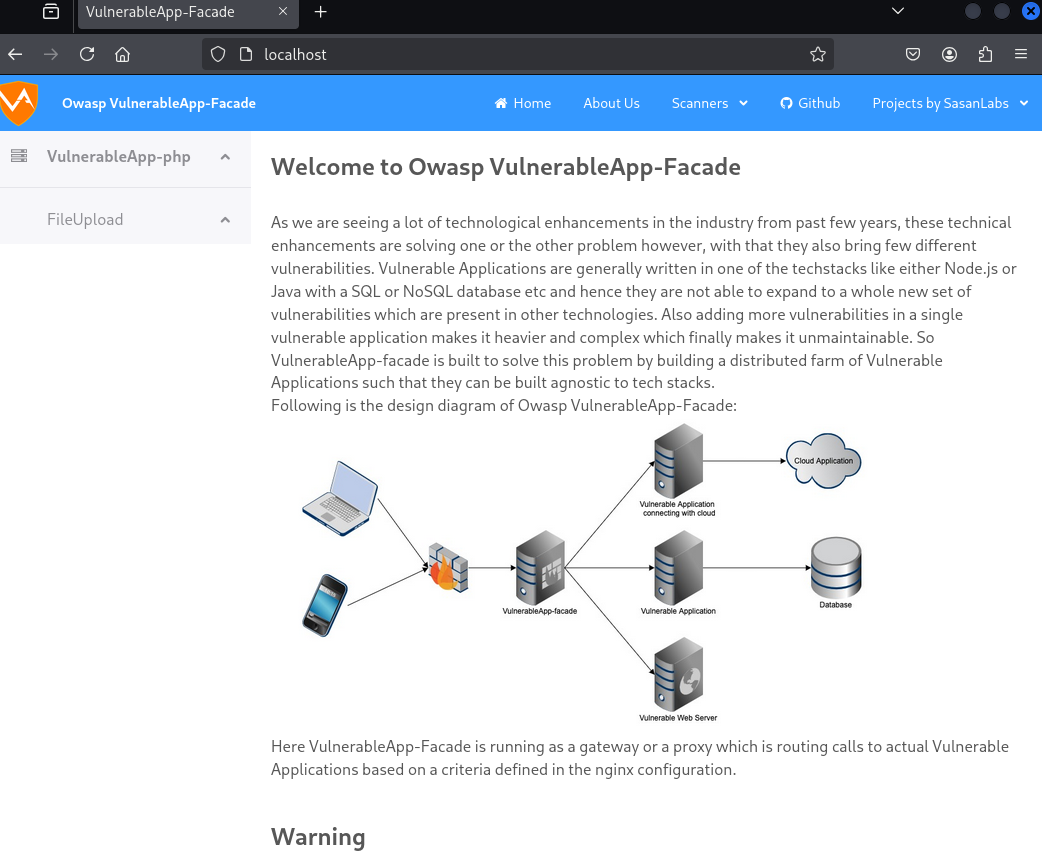
Task: Open the Firefox account icon
Action: [950, 54]
